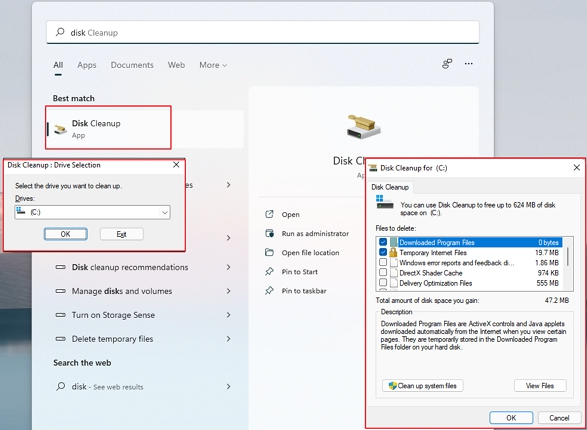The image size is (587, 430).
Task: Select the Open file location text
Action: pyautogui.click(x=310, y=253)
